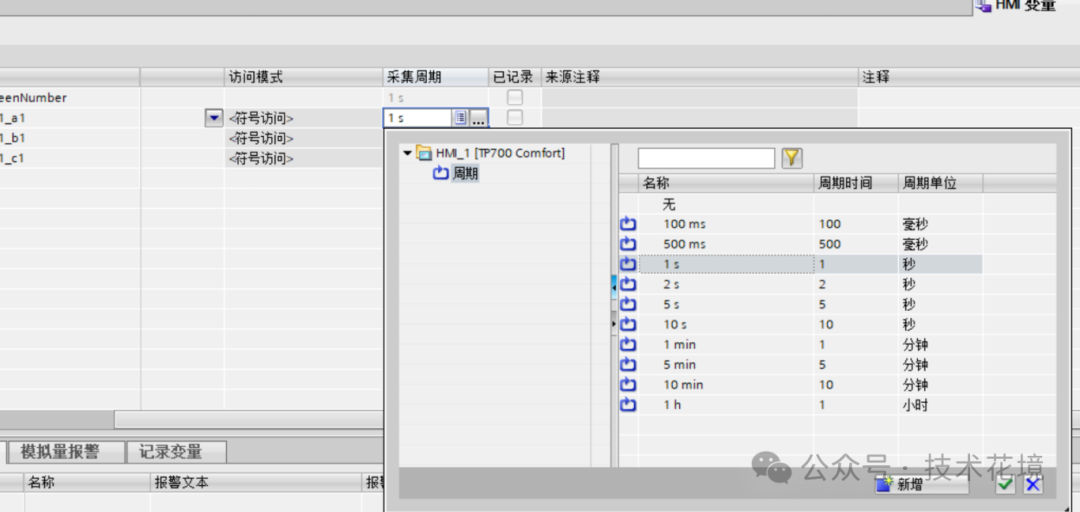Select the 2 s cycle name
Screen dimensions: 1080x512
pos(672,284)
